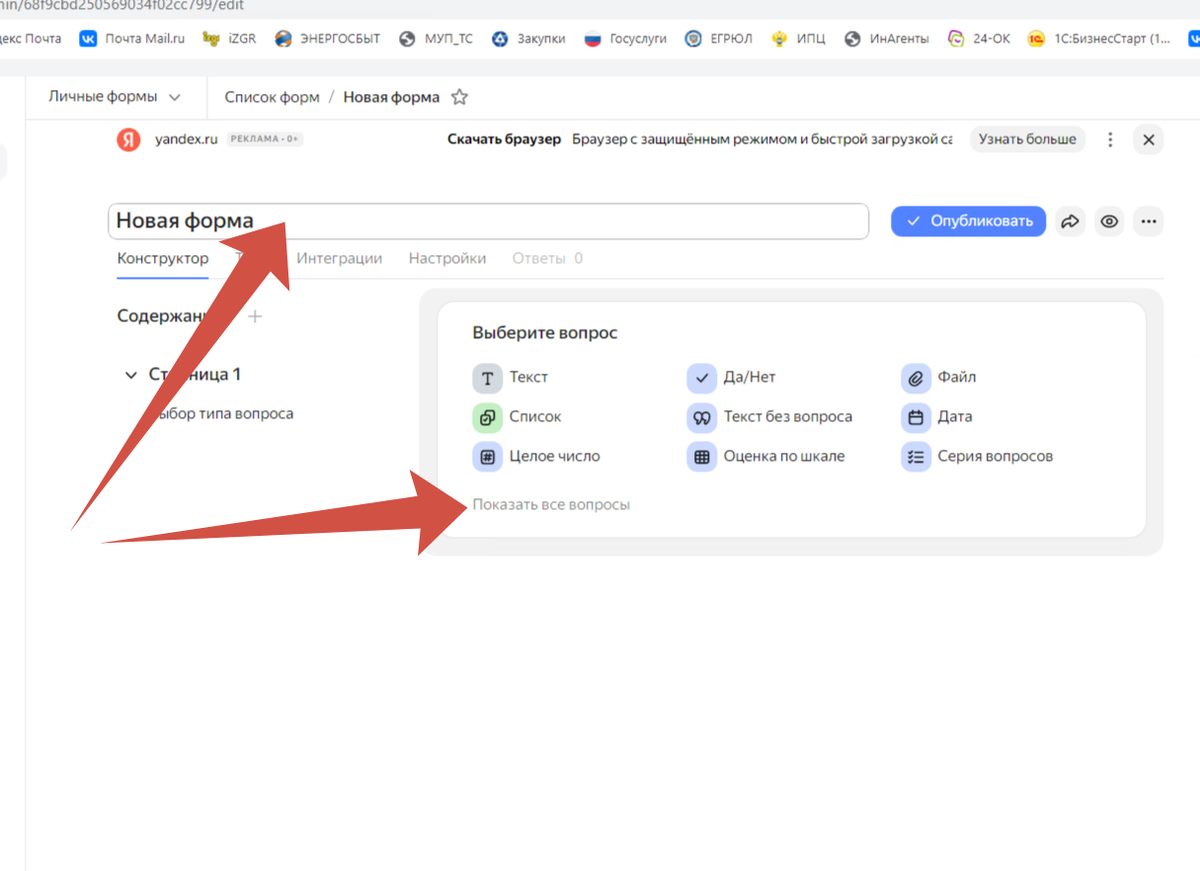1200x871 pixels.
Task: Click the Опубликовать button
Action: 968,221
